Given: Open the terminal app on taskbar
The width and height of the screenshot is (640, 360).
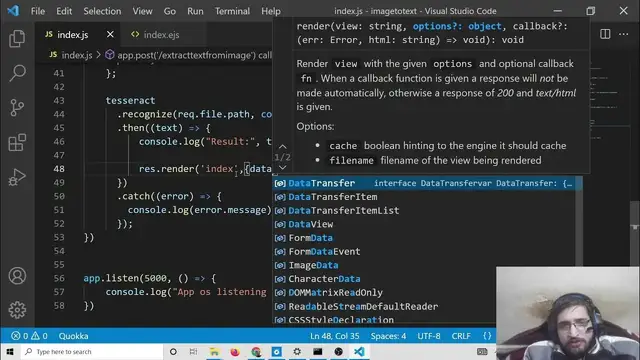Looking at the screenshot, I should click(318, 352).
